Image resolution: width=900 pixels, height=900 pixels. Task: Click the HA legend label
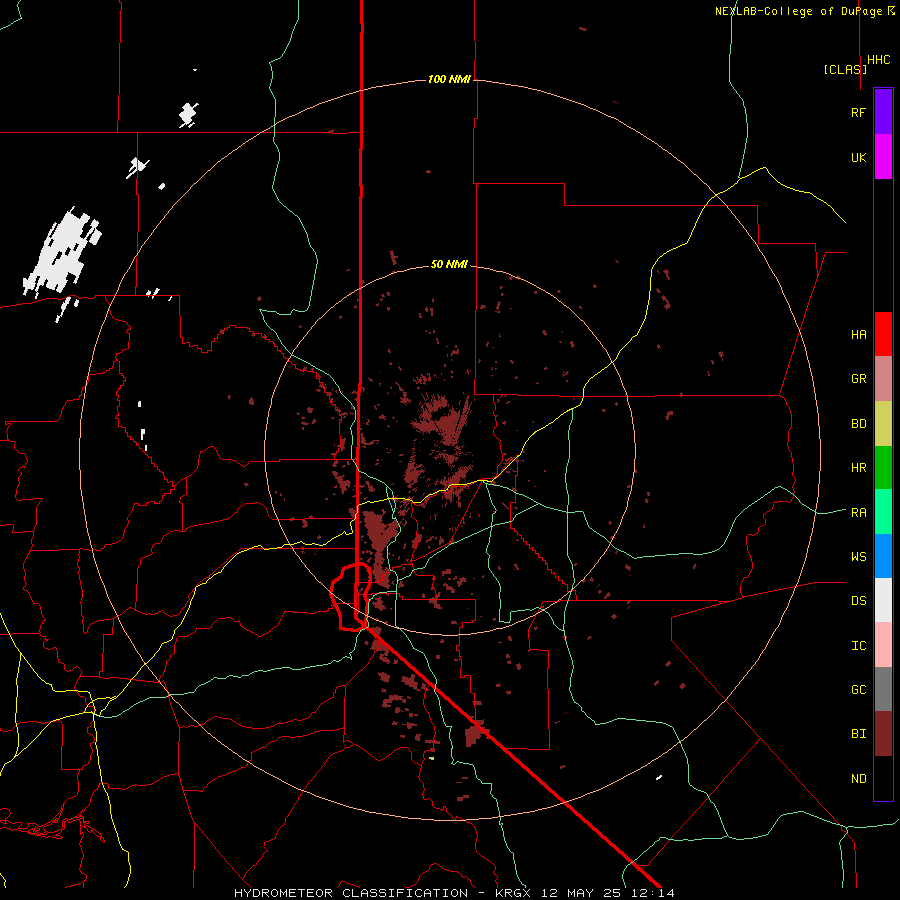(858, 334)
